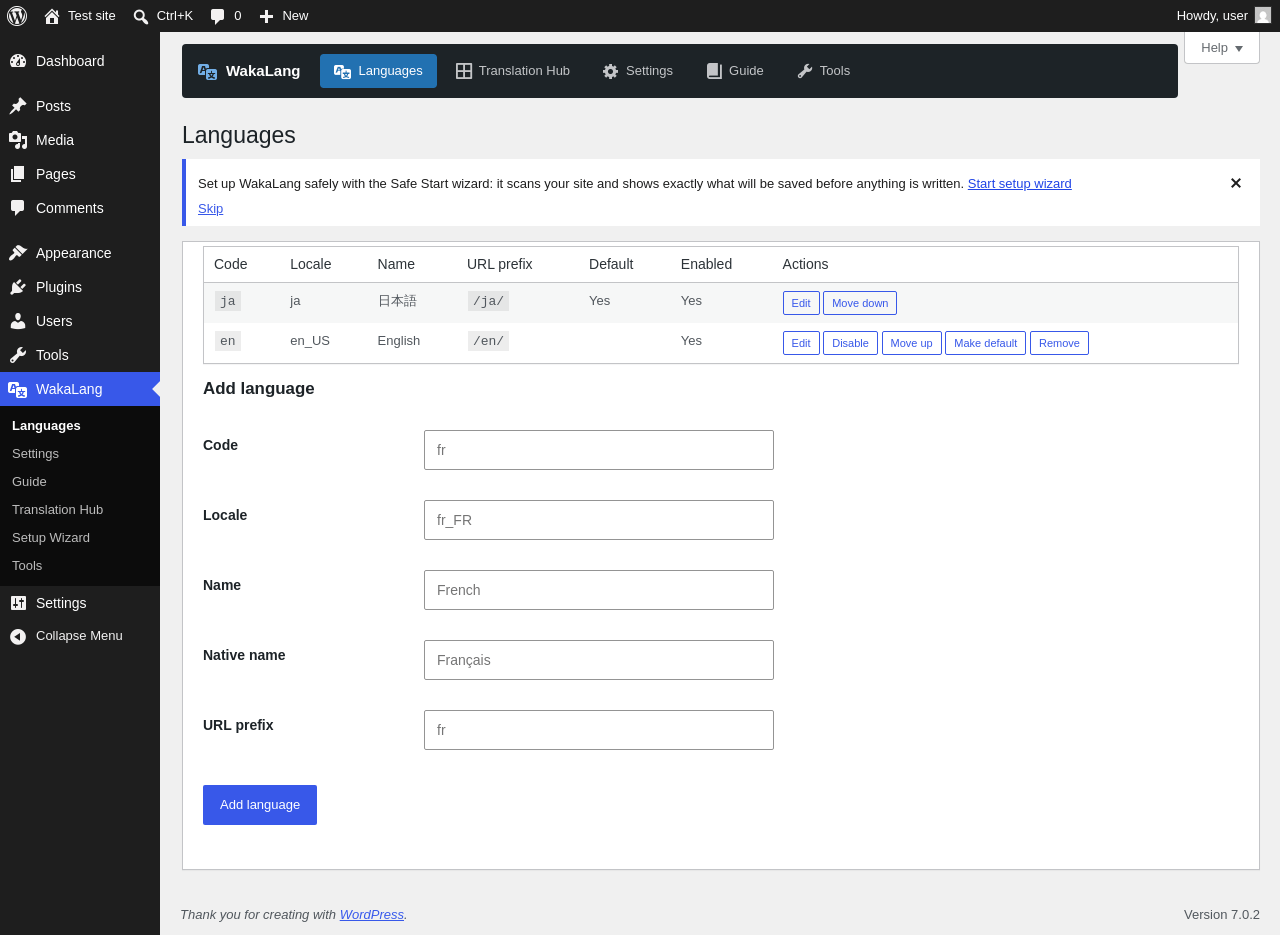Click the en_US locale cell
The width and height of the screenshot is (1280, 935).
click(x=310, y=341)
